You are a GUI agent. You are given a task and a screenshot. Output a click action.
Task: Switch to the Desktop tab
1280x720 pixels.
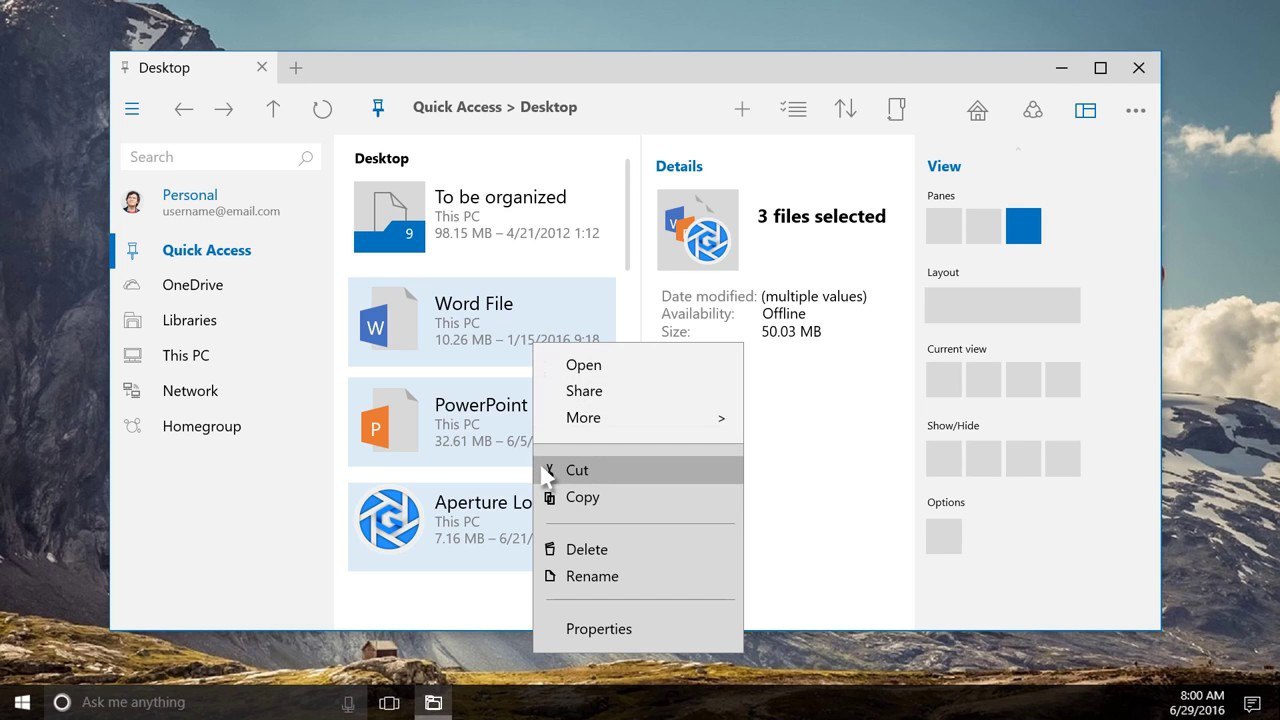pyautogui.click(x=194, y=68)
